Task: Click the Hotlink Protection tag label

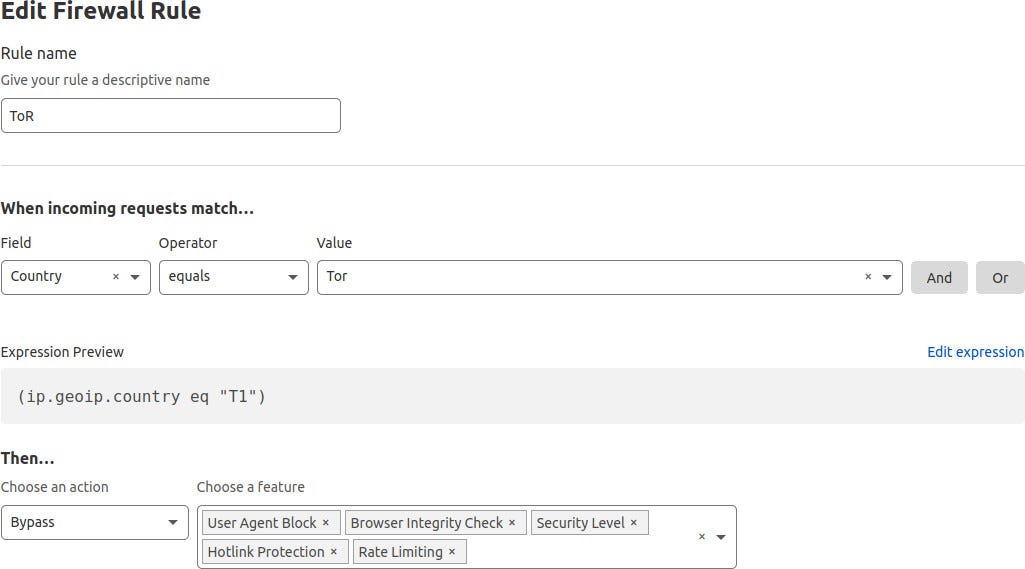Action: pos(266,551)
